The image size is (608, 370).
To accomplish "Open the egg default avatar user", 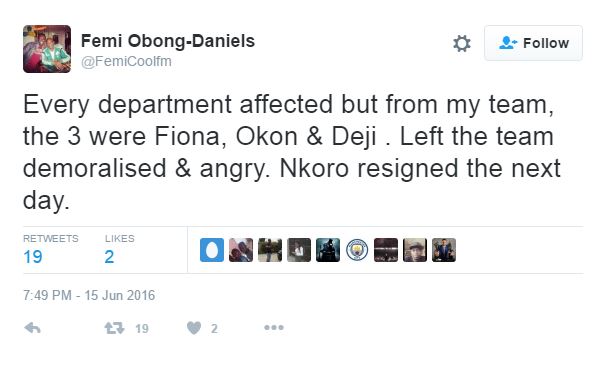I will [x=212, y=250].
